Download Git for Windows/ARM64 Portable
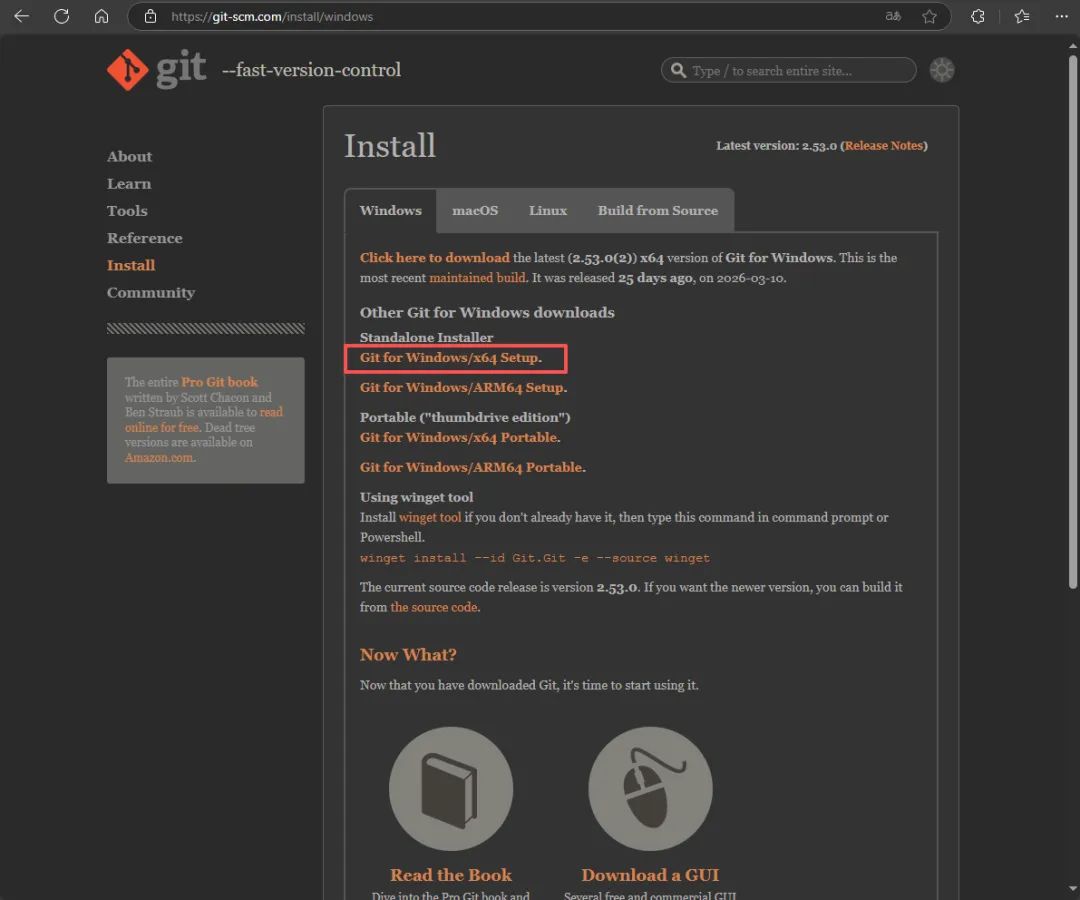1080x900 pixels. pos(472,468)
